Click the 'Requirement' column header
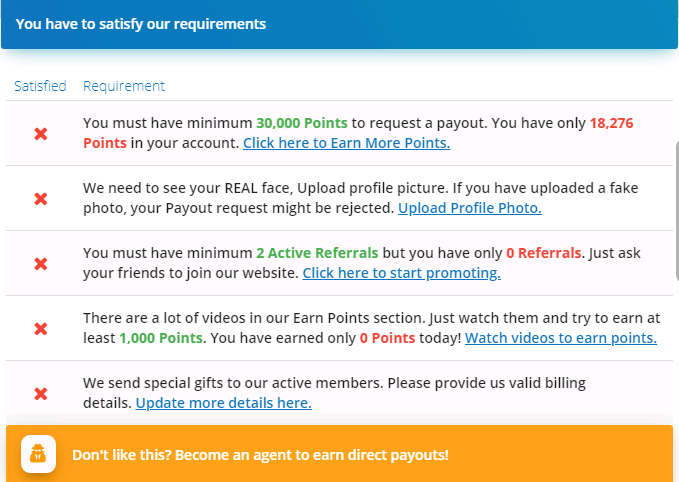The height and width of the screenshot is (482, 679). click(124, 86)
